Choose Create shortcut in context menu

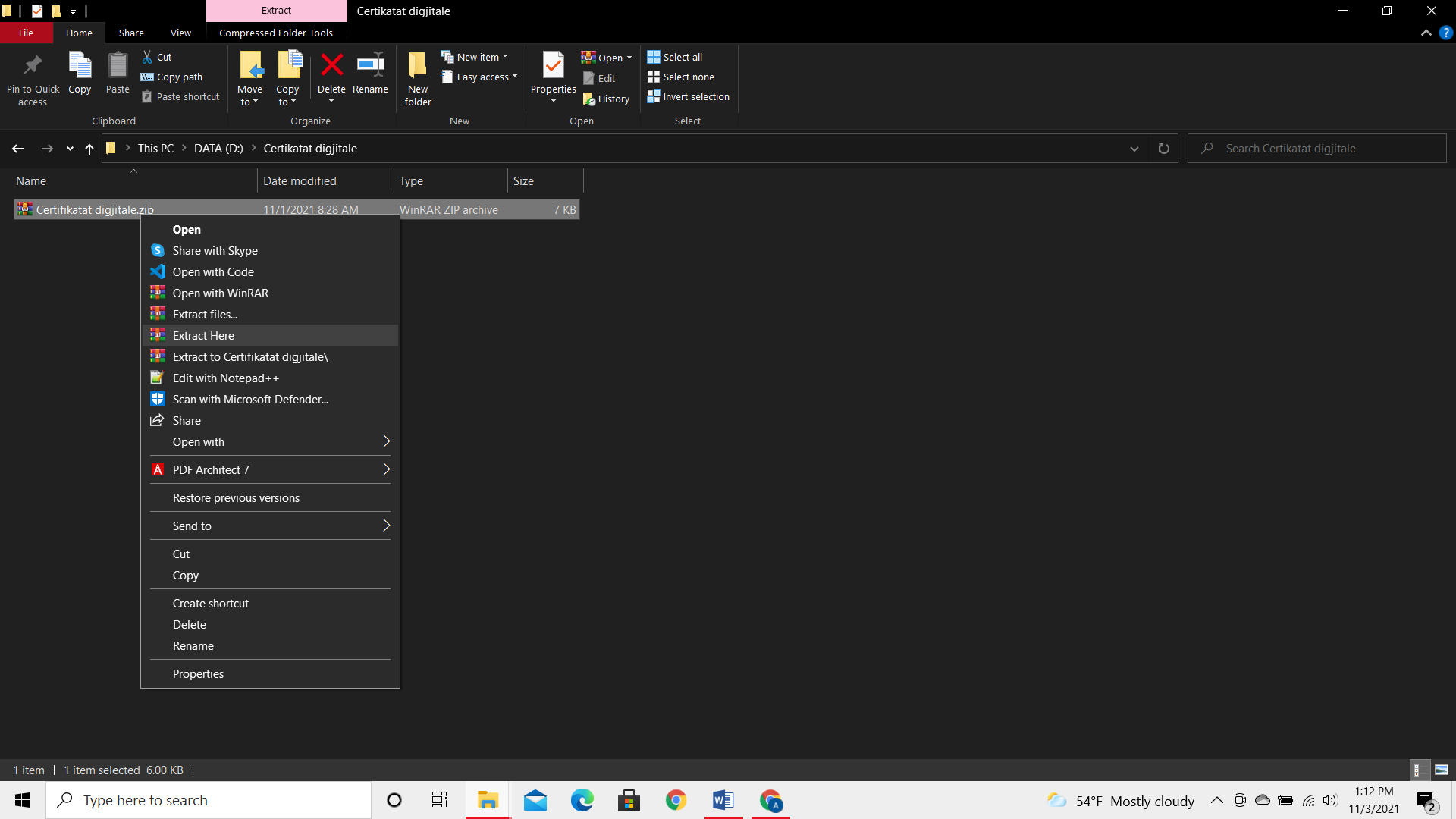click(270, 603)
